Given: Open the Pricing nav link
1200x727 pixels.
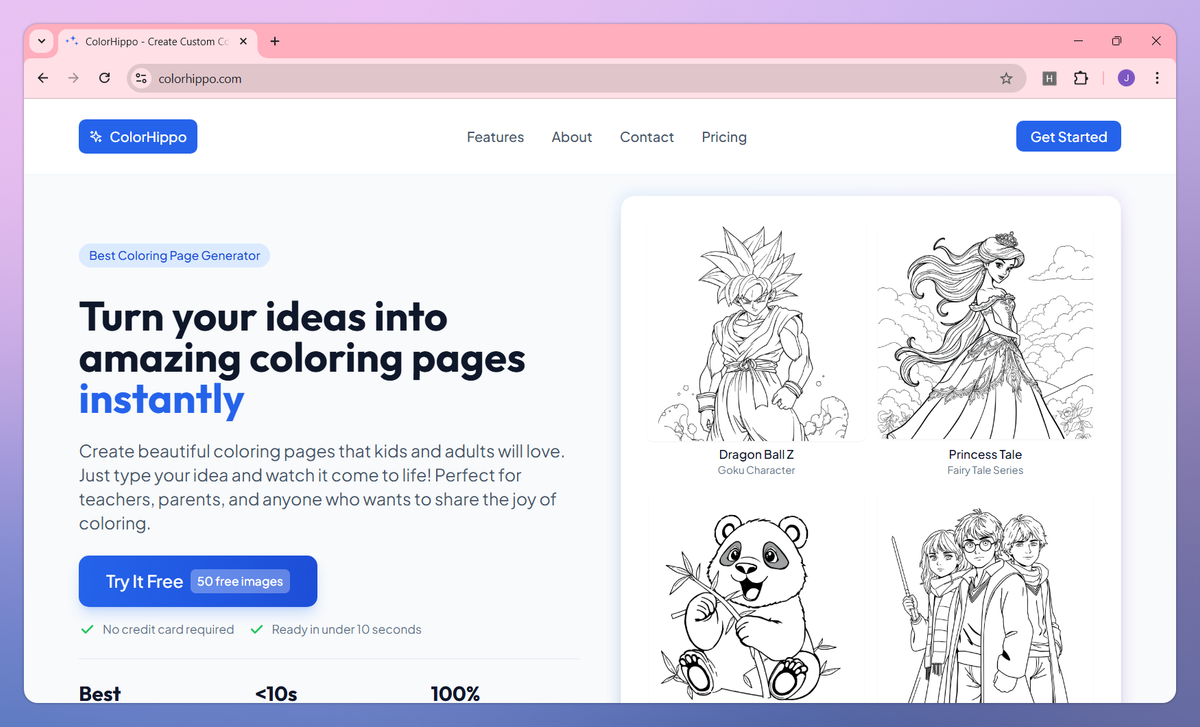Looking at the screenshot, I should 724,137.
